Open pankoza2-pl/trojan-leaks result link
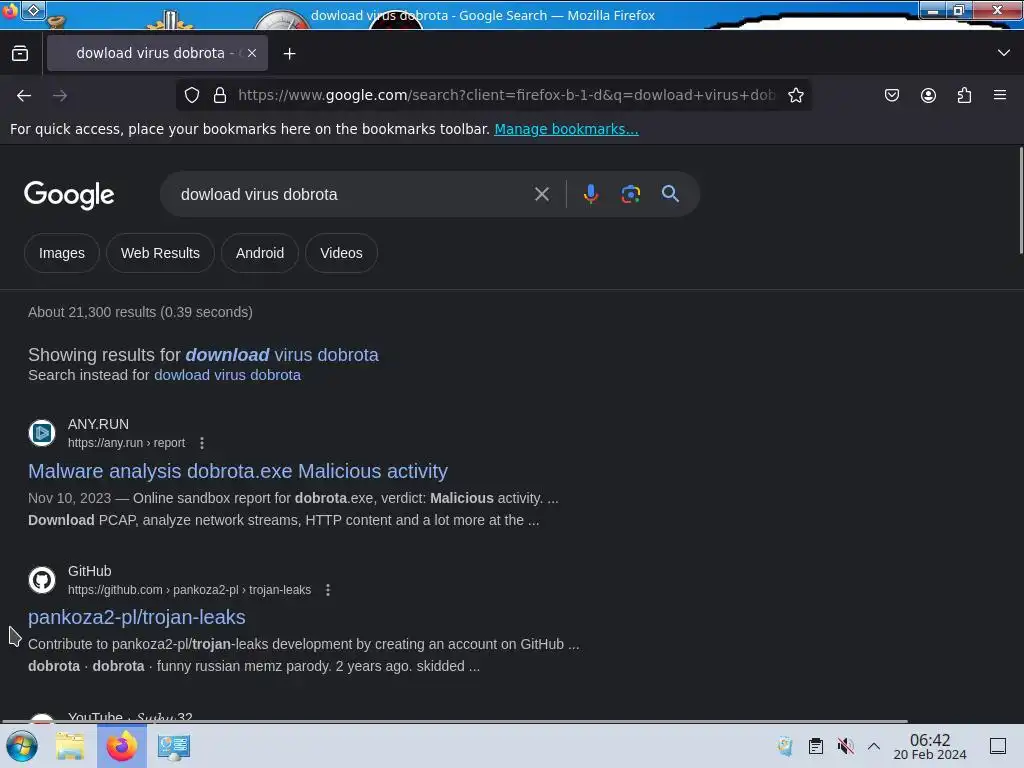The image size is (1024, 768). (x=136, y=617)
